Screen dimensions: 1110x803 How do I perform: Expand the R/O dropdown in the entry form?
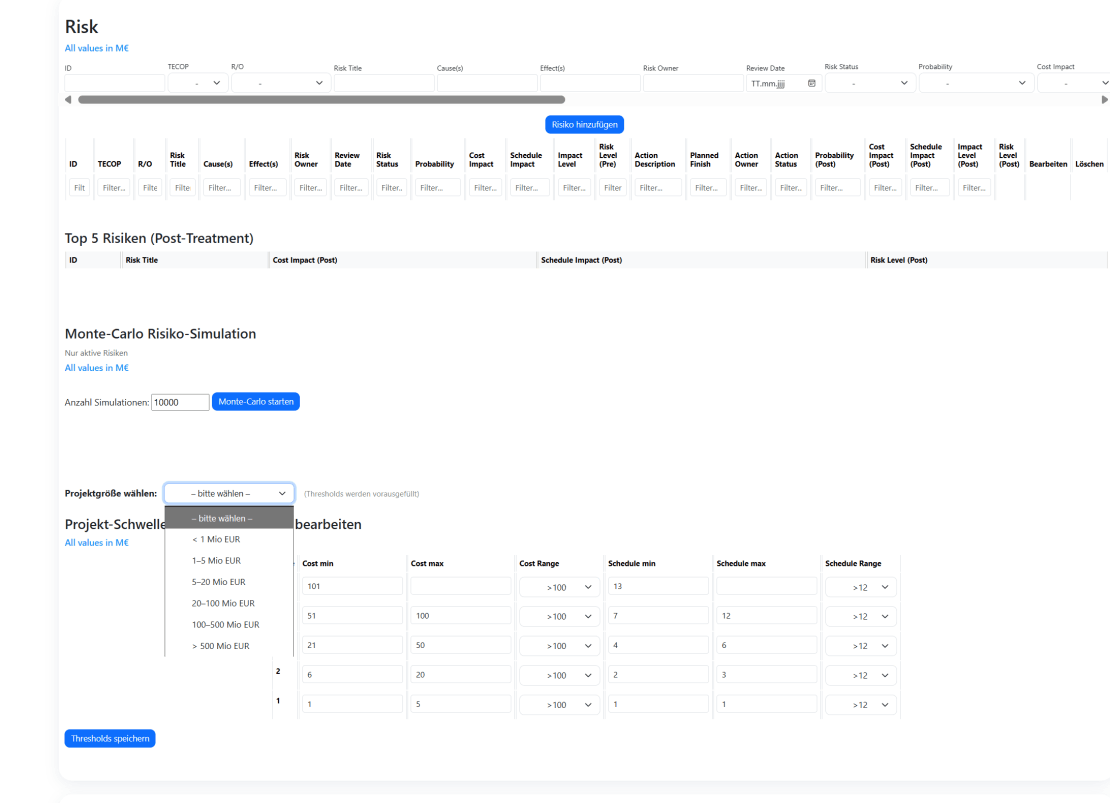click(281, 83)
